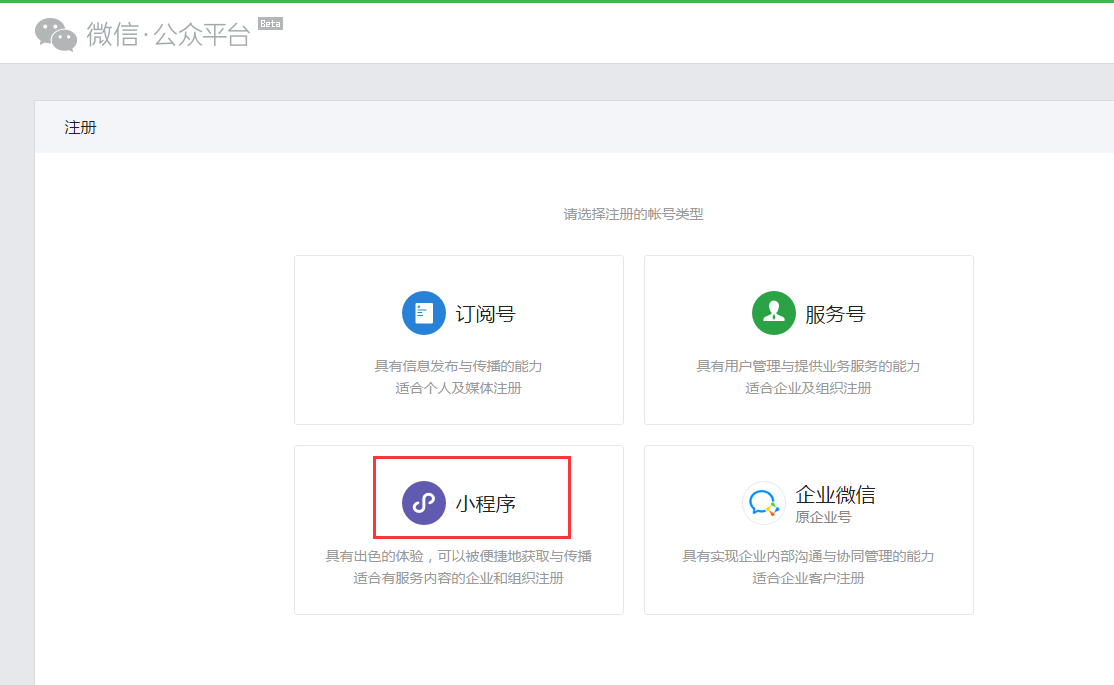Click the 企业微信 chat bubble icon
The width and height of the screenshot is (1114, 685).
[x=764, y=503]
